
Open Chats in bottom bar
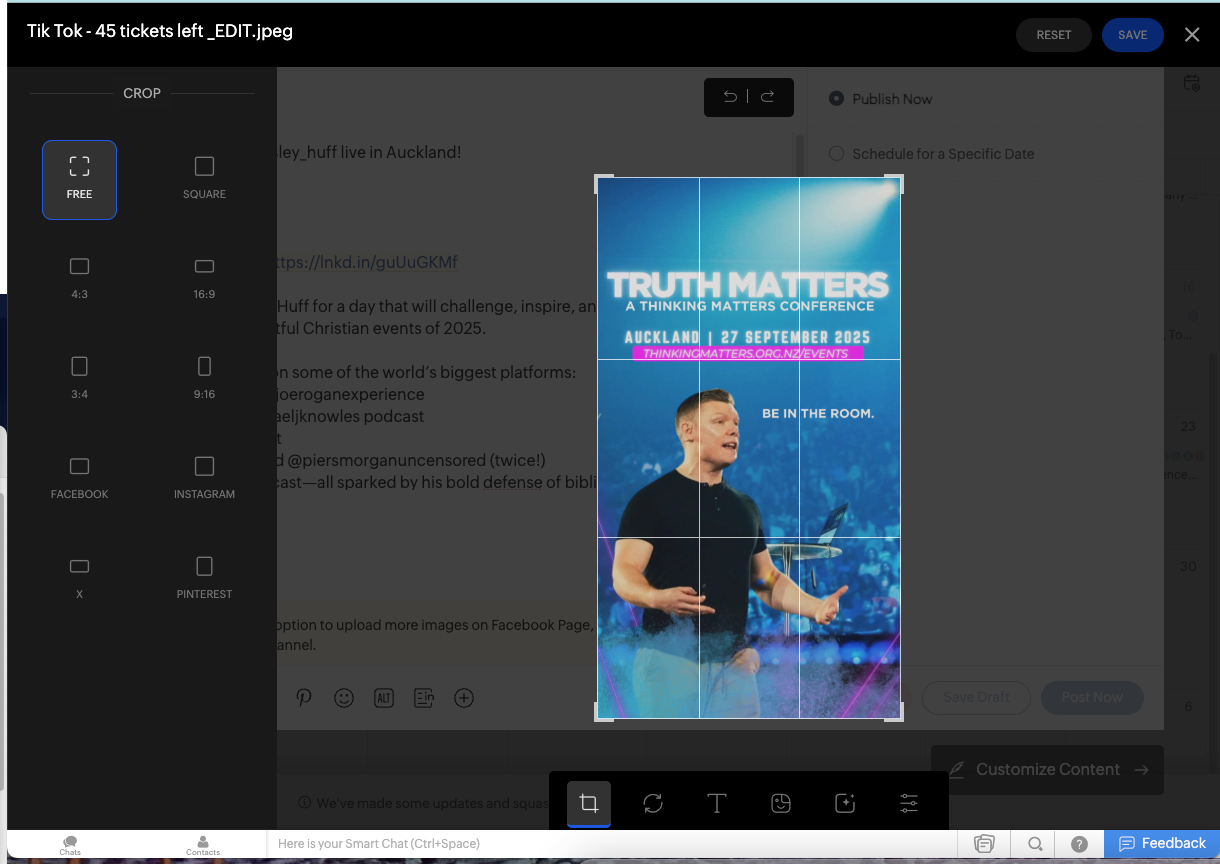point(70,846)
